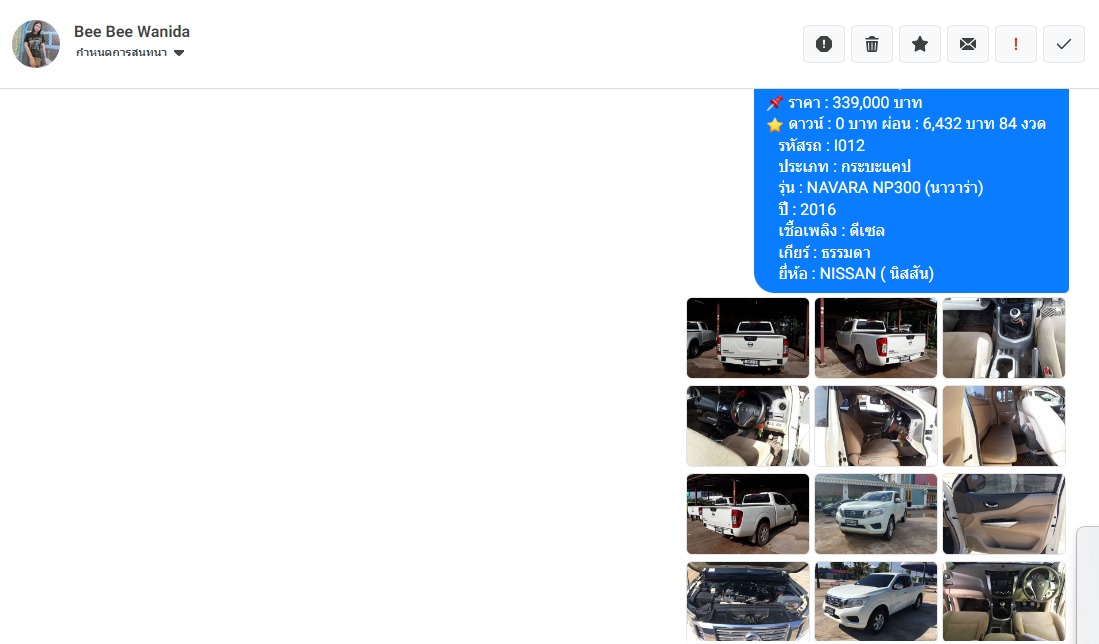Open side rear photo of pickup under shelter
Viewport: 1099px width, 644px height.
click(x=748, y=514)
